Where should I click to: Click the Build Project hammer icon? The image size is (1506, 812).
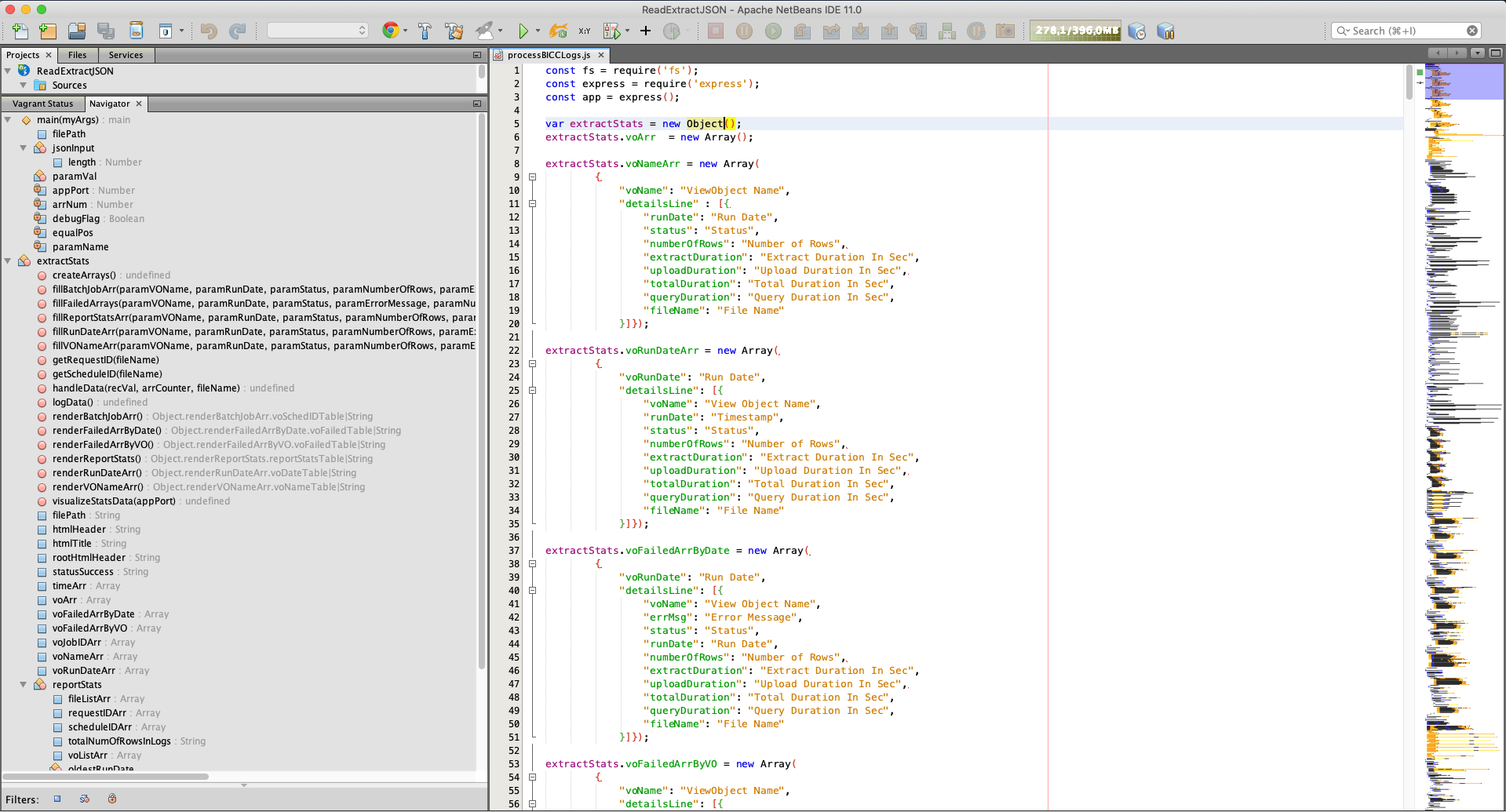pos(425,31)
